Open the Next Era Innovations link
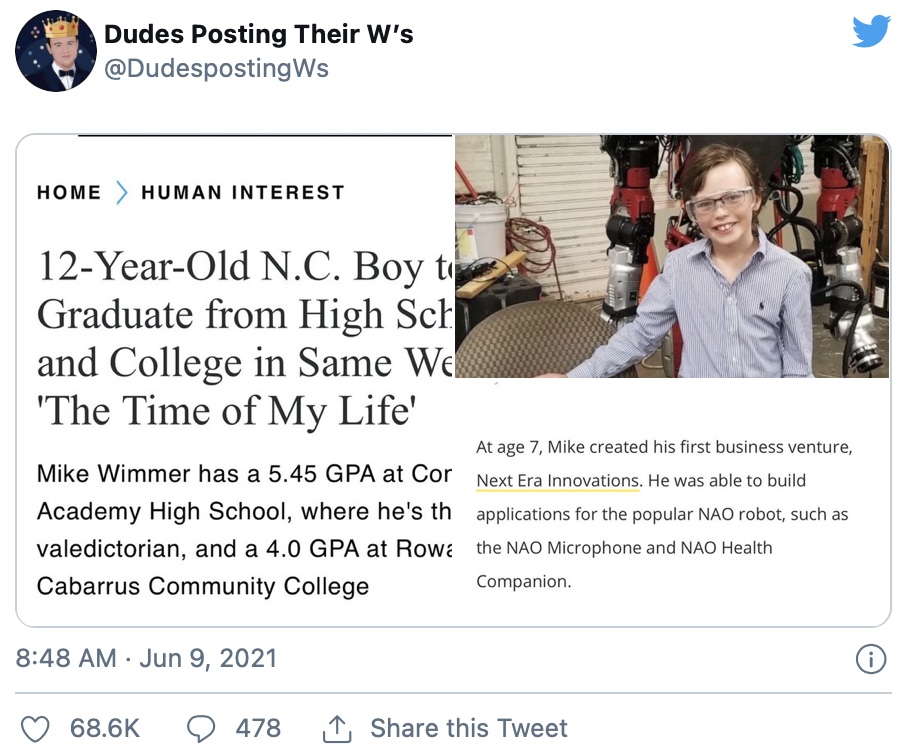Viewport: 912px width, 756px height. [x=557, y=481]
